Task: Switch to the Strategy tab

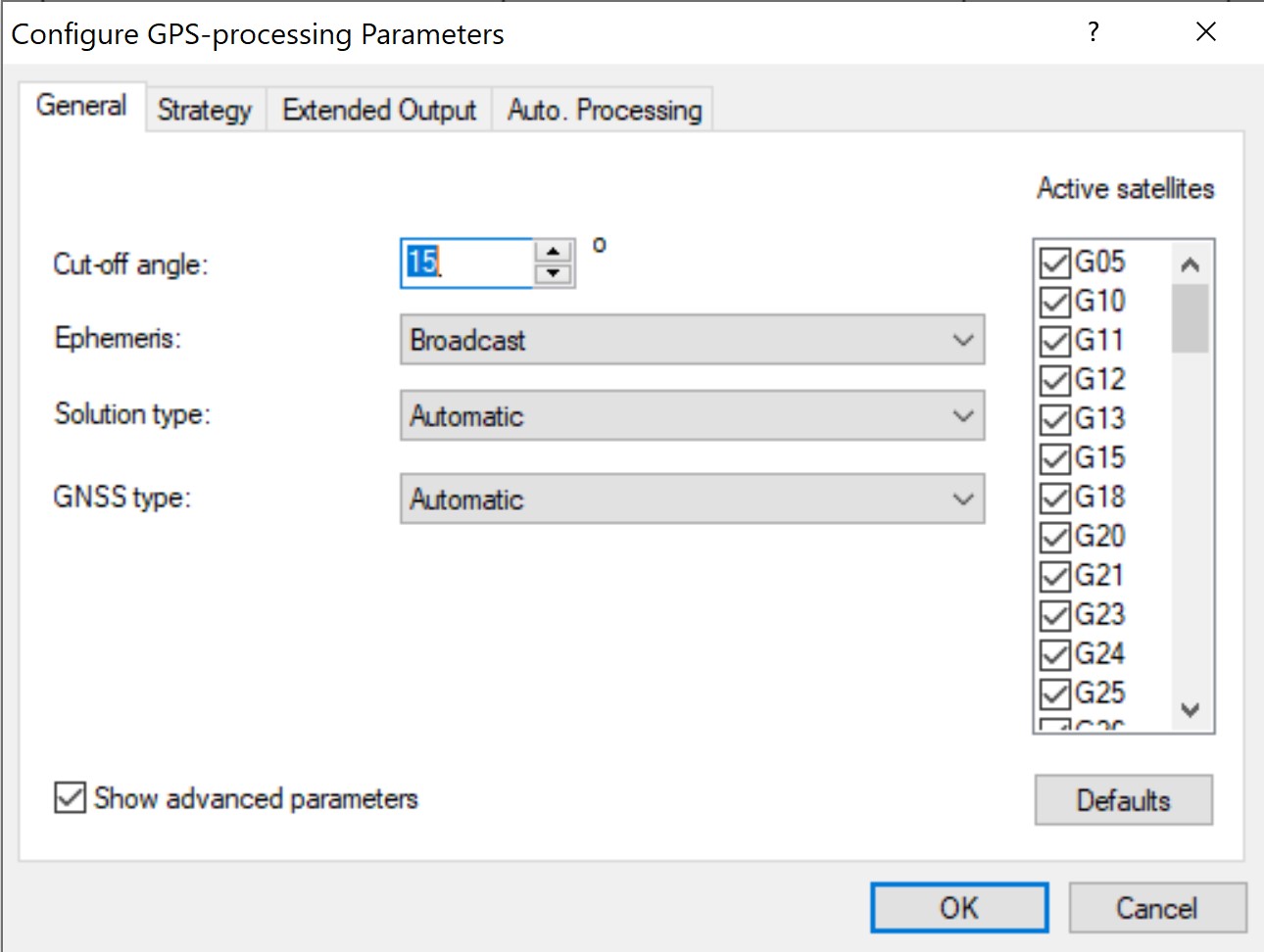Action: coord(205,110)
